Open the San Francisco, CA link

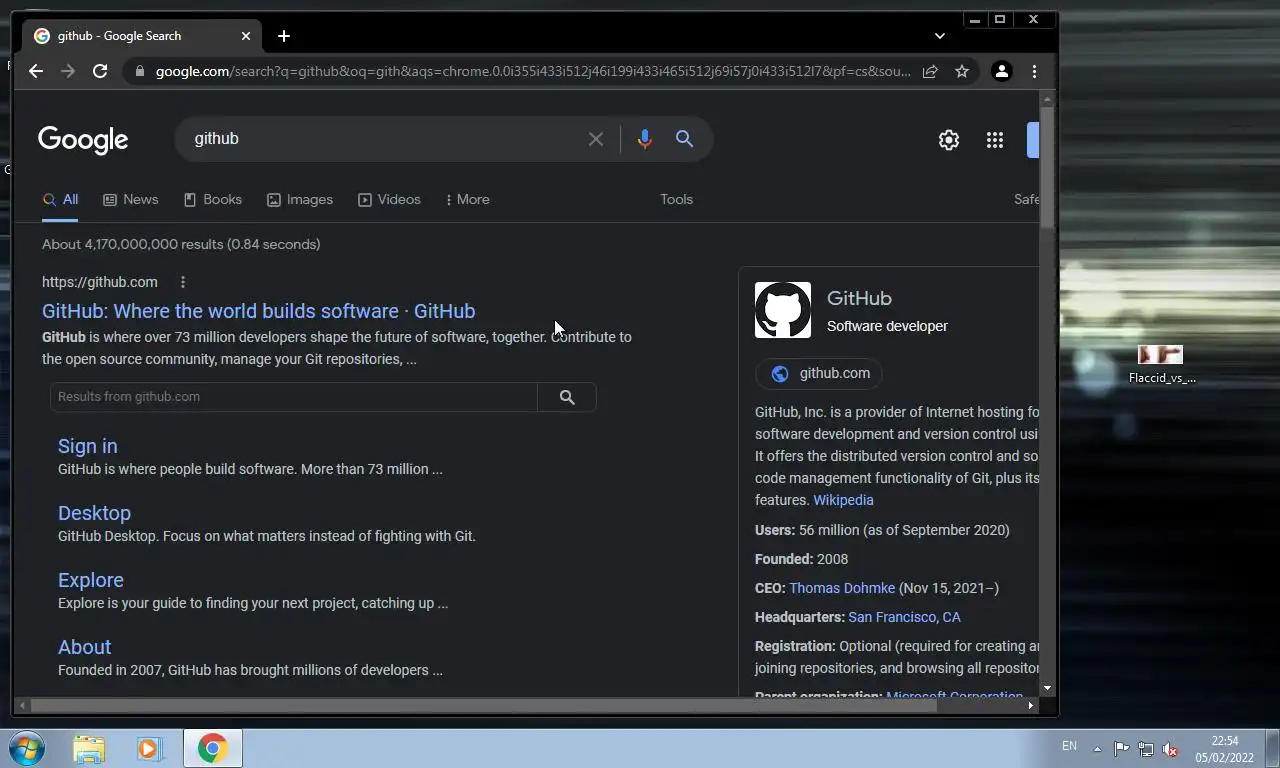pyautogui.click(x=904, y=617)
